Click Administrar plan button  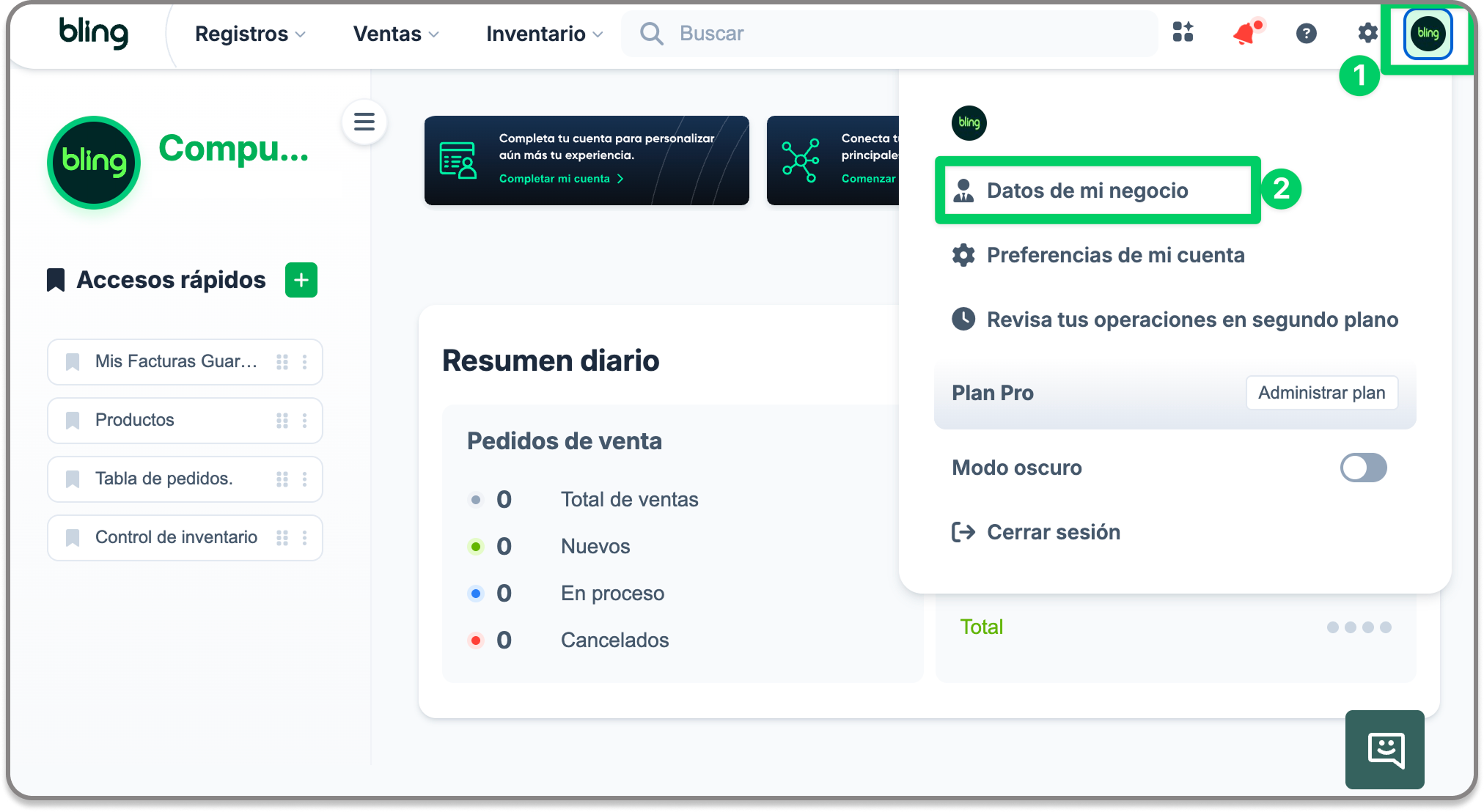(x=1321, y=393)
